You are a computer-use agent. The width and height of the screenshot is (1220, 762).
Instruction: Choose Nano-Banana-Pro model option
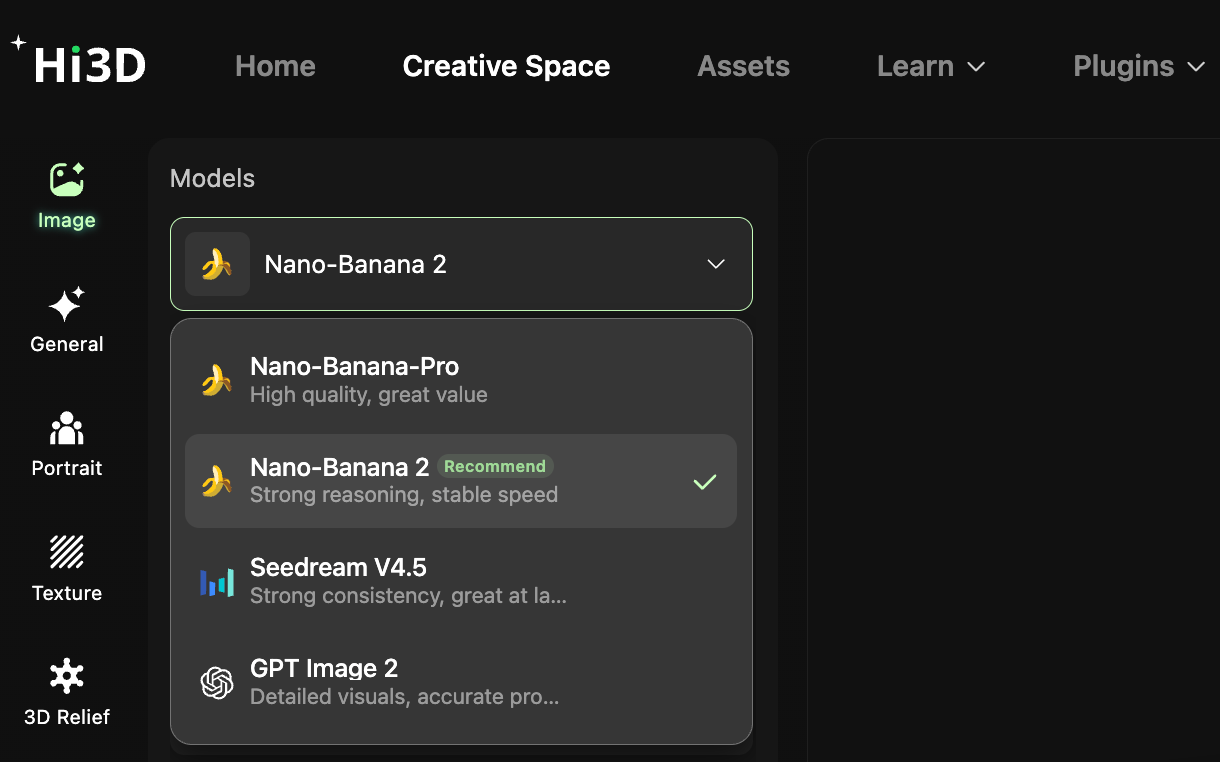461,380
